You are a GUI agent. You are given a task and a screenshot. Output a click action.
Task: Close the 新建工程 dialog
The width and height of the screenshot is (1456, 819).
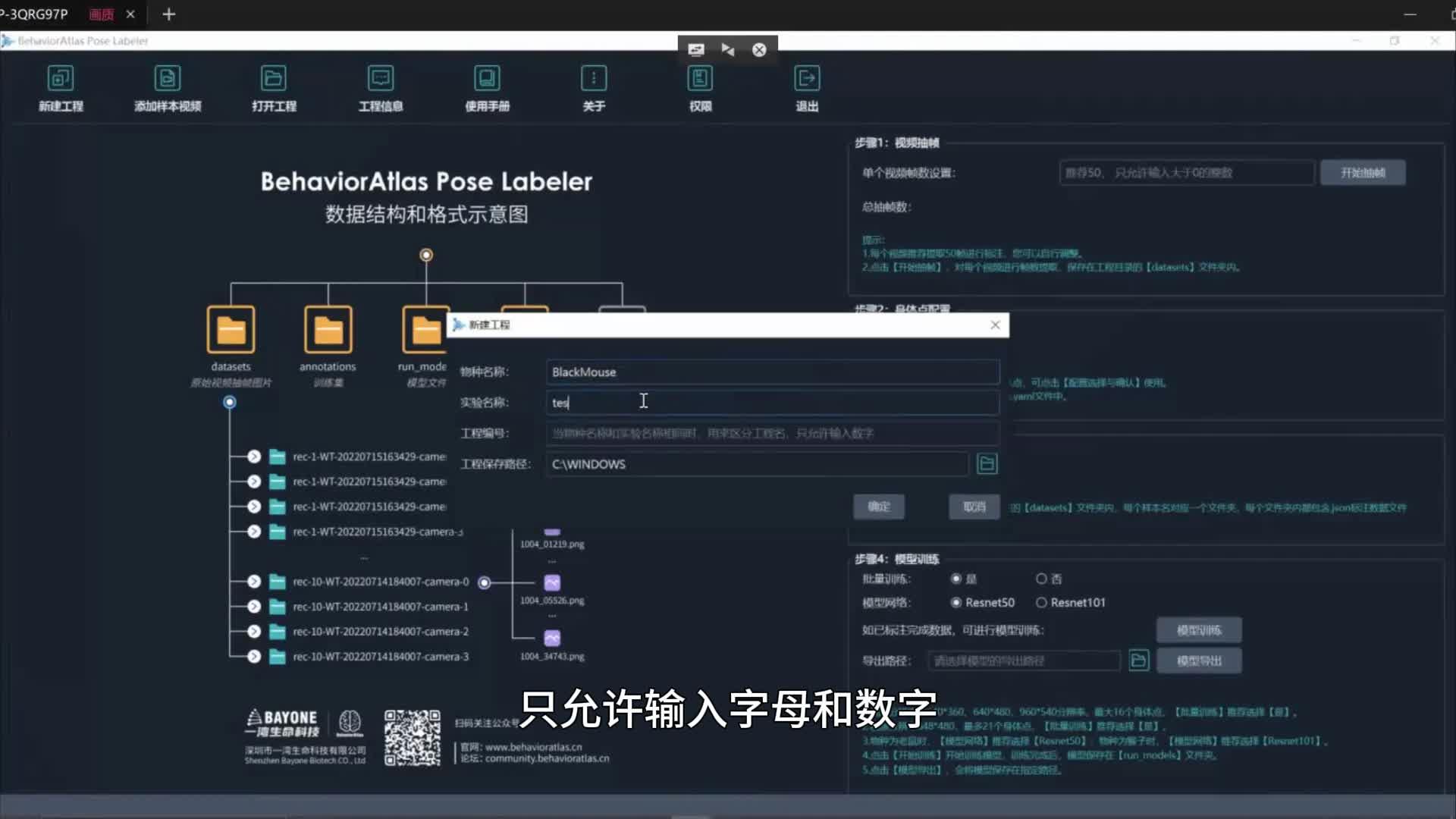(995, 325)
